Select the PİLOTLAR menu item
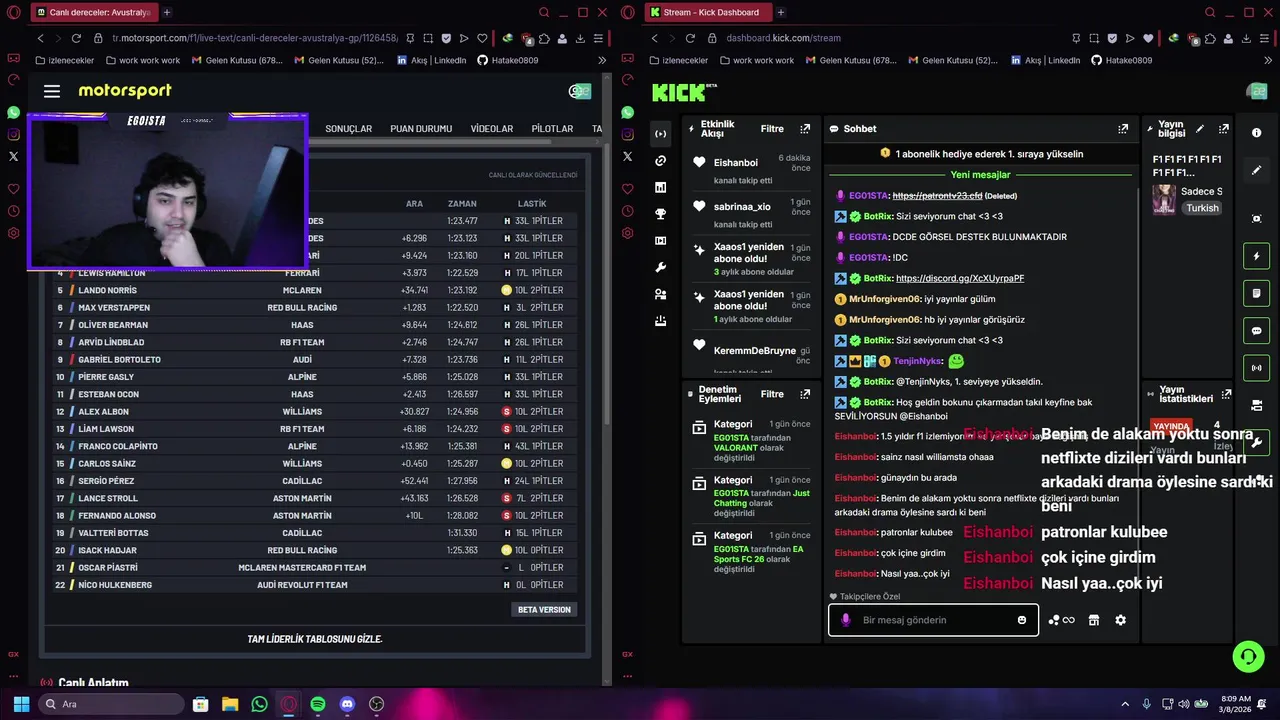The height and width of the screenshot is (720, 1280). click(552, 129)
